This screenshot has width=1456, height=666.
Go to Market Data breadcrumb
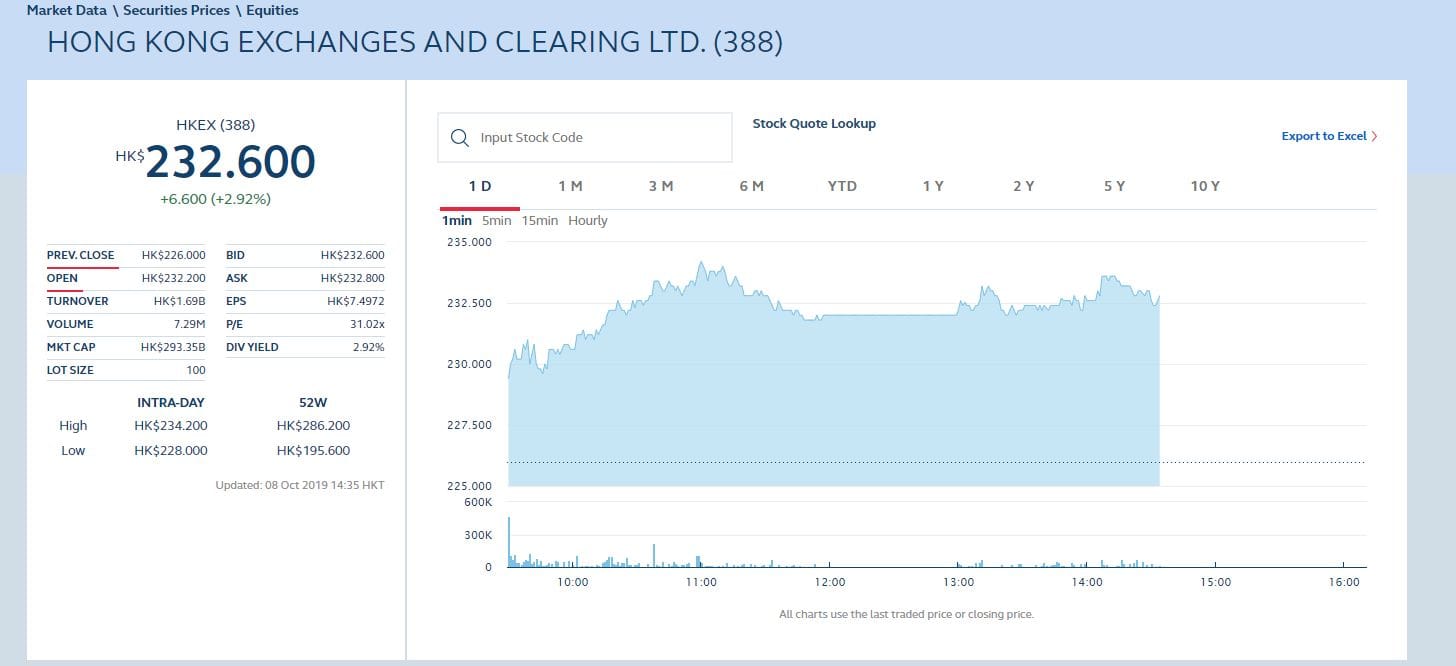tap(67, 10)
